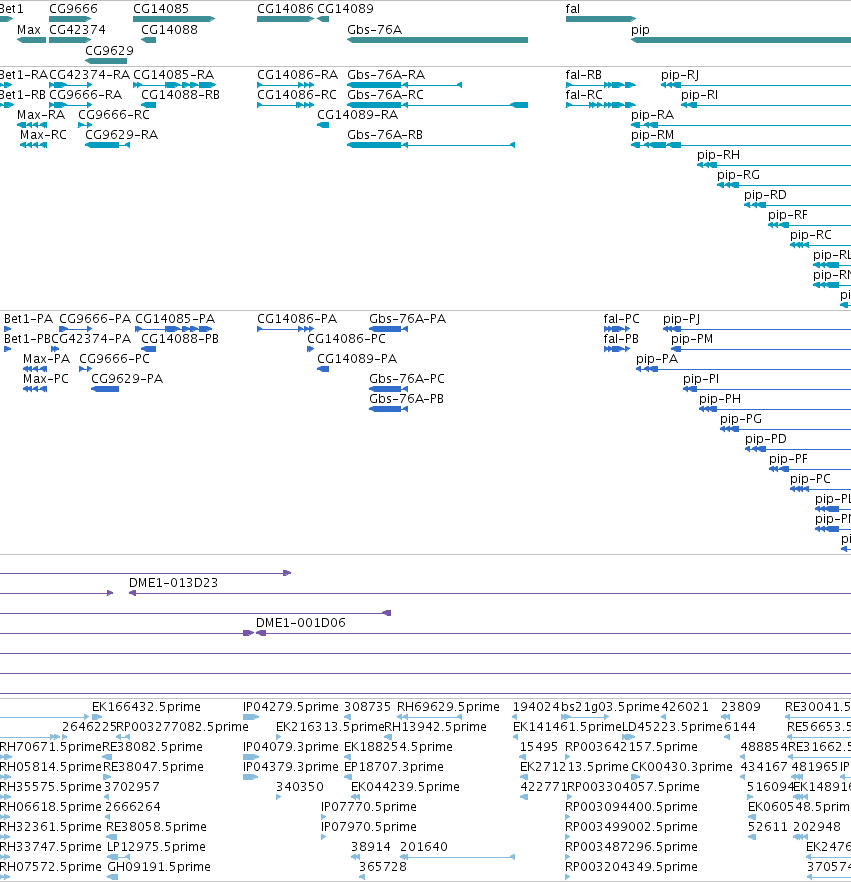Click the fal-PB protein label
The width and height of the screenshot is (851, 882).
coord(621,339)
